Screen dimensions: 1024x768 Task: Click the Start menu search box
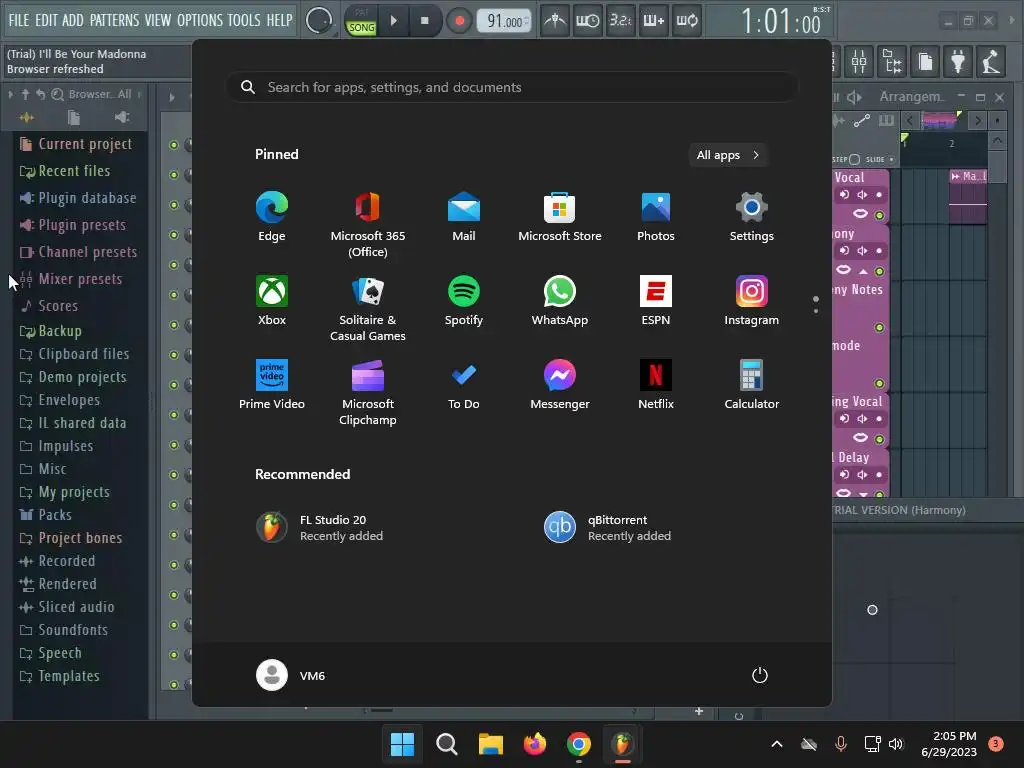[x=512, y=88]
